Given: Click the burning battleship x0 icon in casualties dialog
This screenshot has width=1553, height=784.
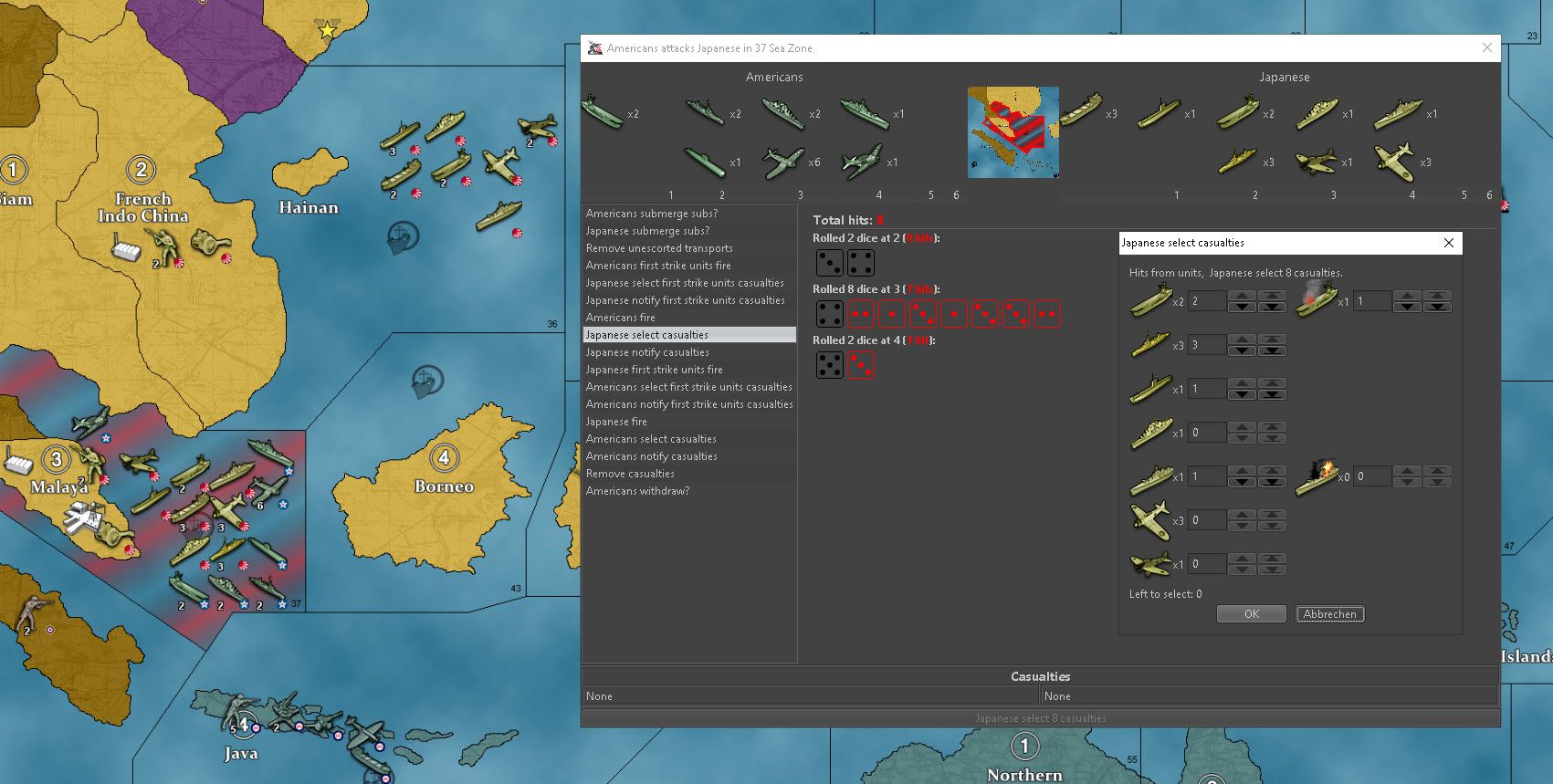Looking at the screenshot, I should 1316,476.
